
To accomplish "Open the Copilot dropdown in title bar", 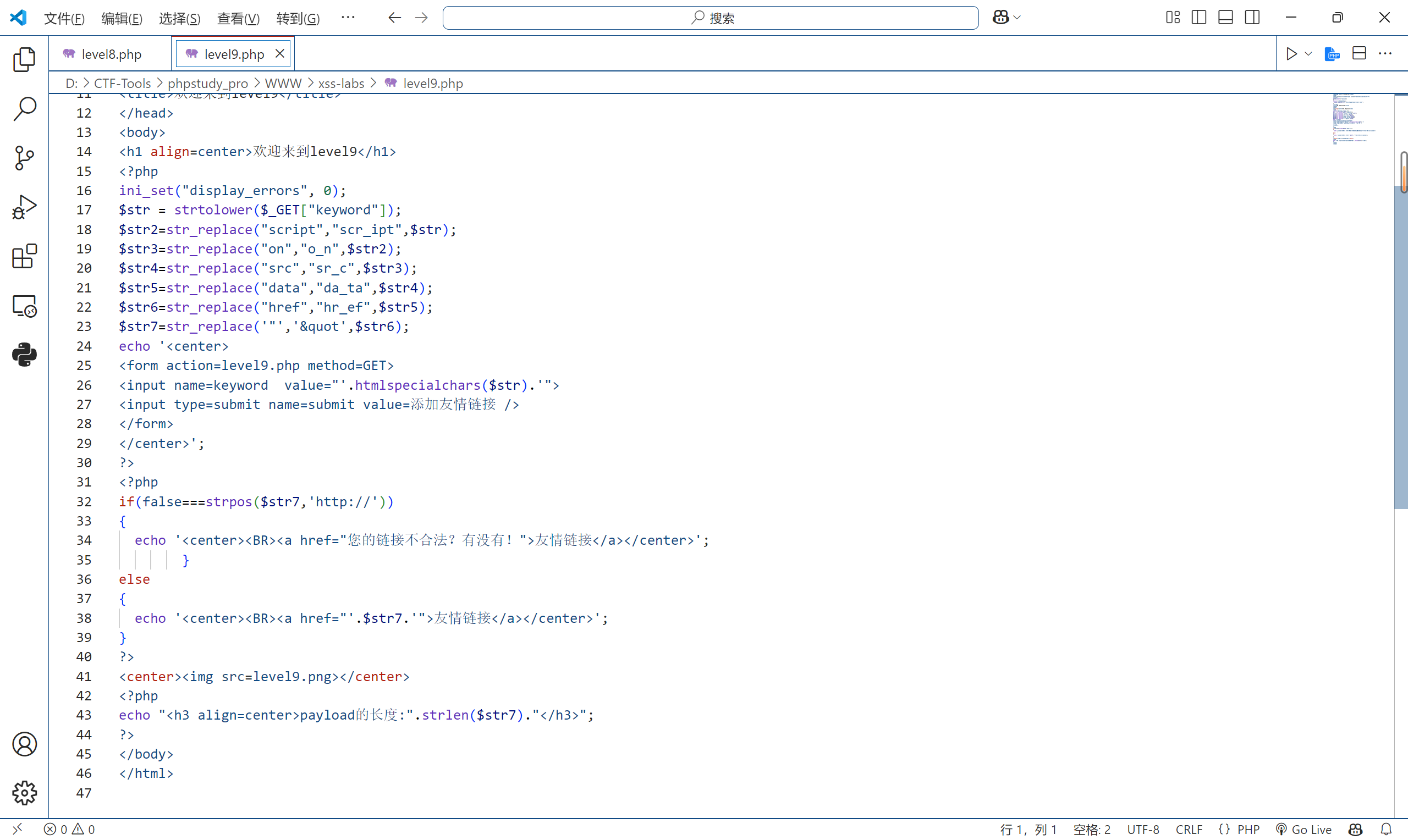I will 1018,18.
